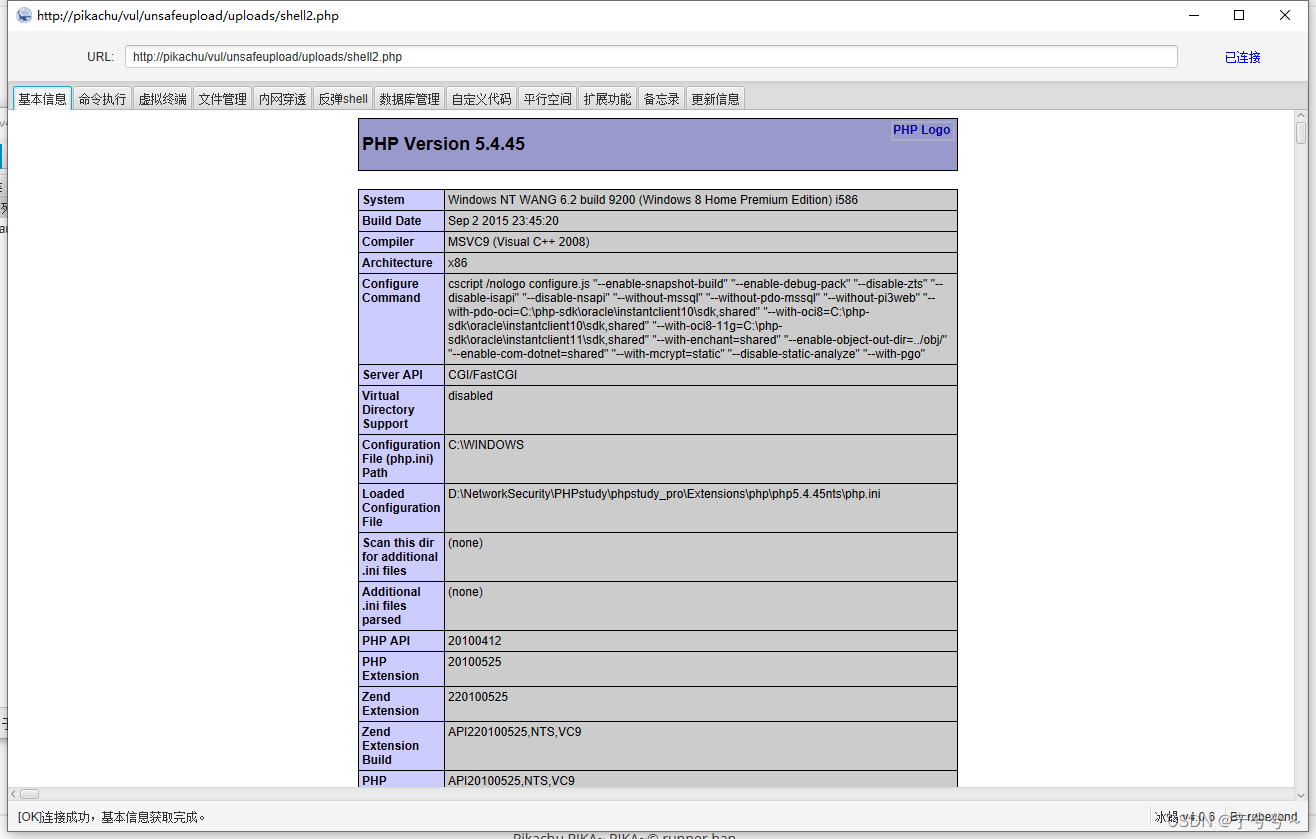Image resolution: width=1316 pixels, height=839 pixels.
Task: Open the 自定义代码 tab
Action: 481,99
